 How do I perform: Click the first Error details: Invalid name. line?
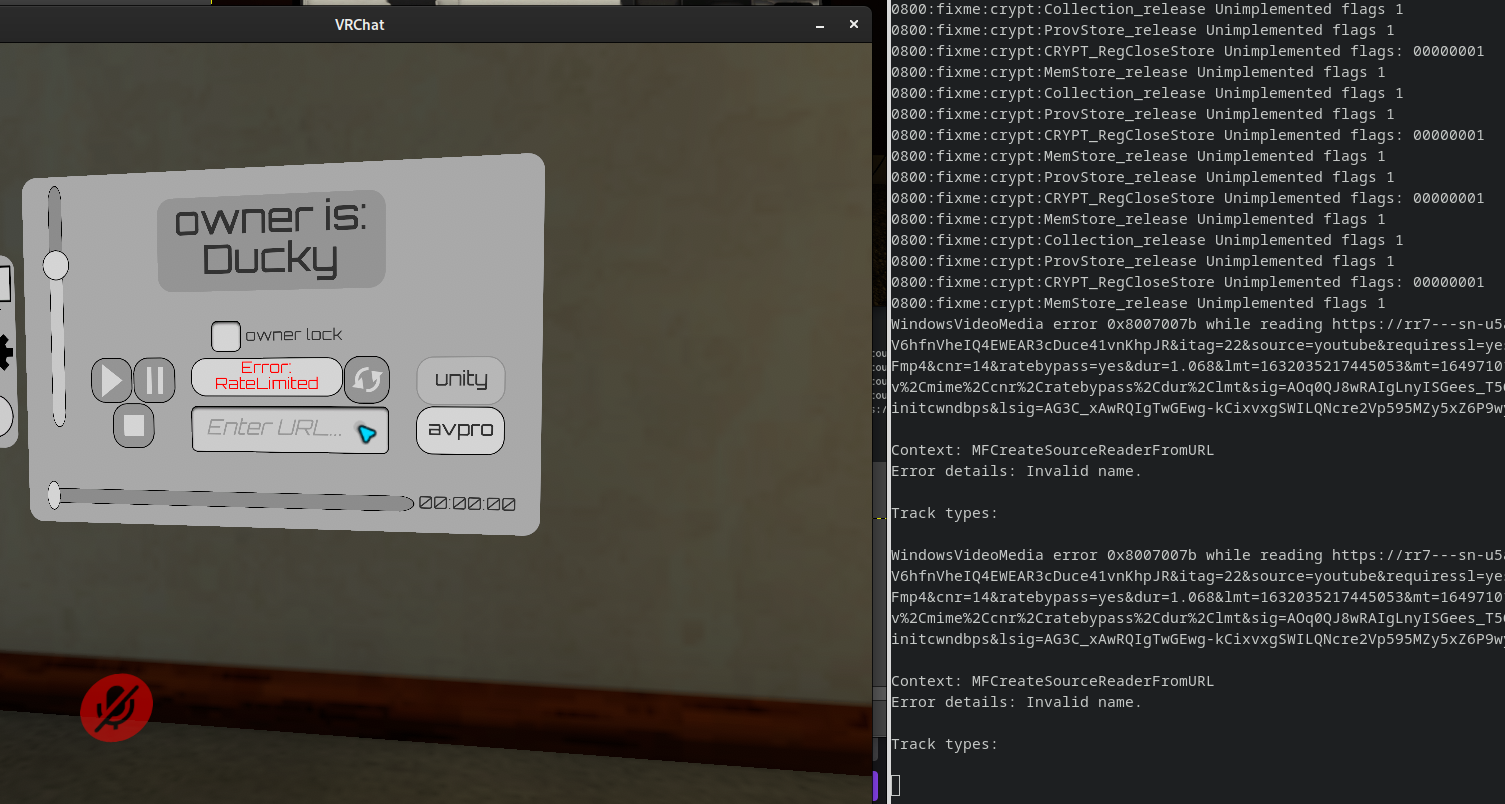1016,471
